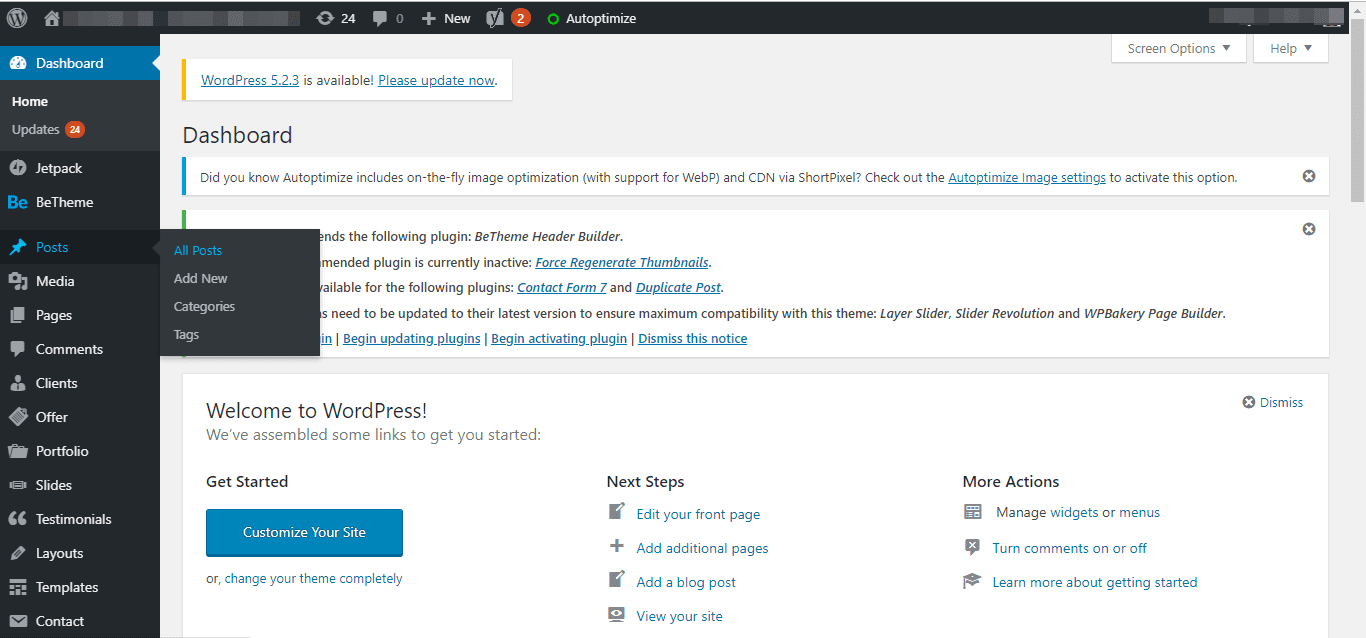Click Autoptimize text in admin bar
1366x638 pixels.
(x=601, y=18)
